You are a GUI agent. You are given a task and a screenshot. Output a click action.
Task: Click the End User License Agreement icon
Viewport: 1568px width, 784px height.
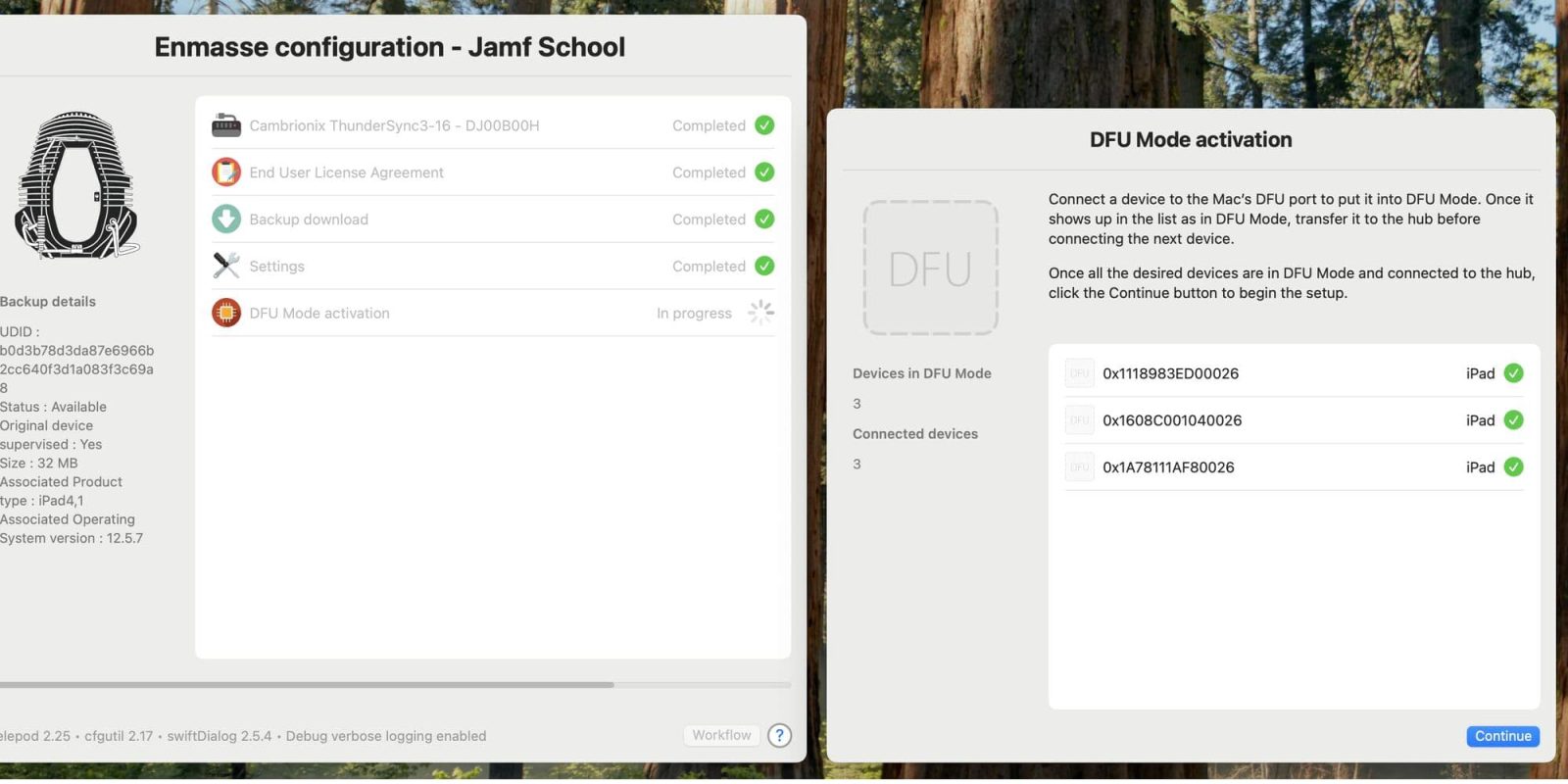226,172
